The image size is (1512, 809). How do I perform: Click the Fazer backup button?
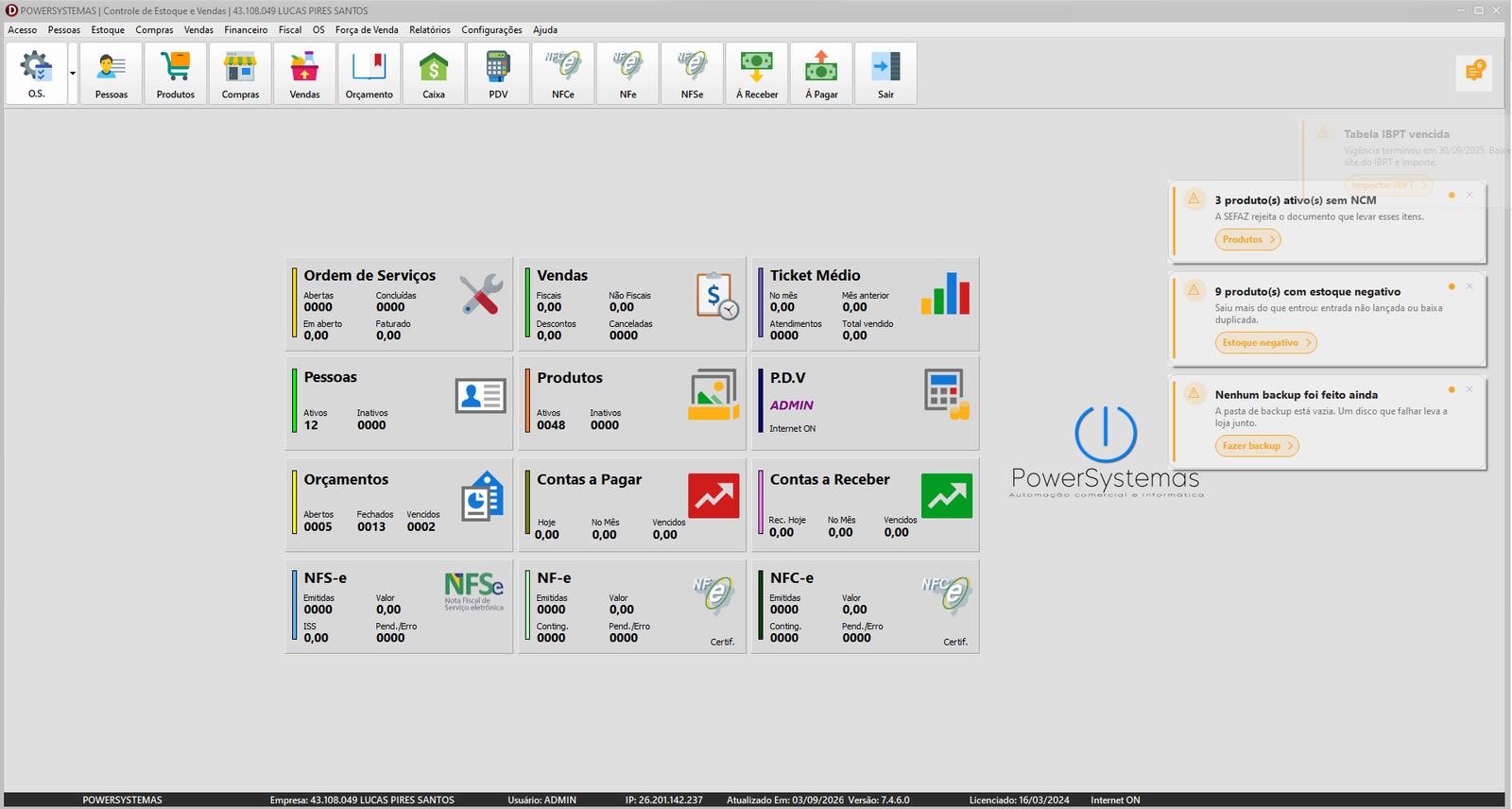[x=1257, y=446]
